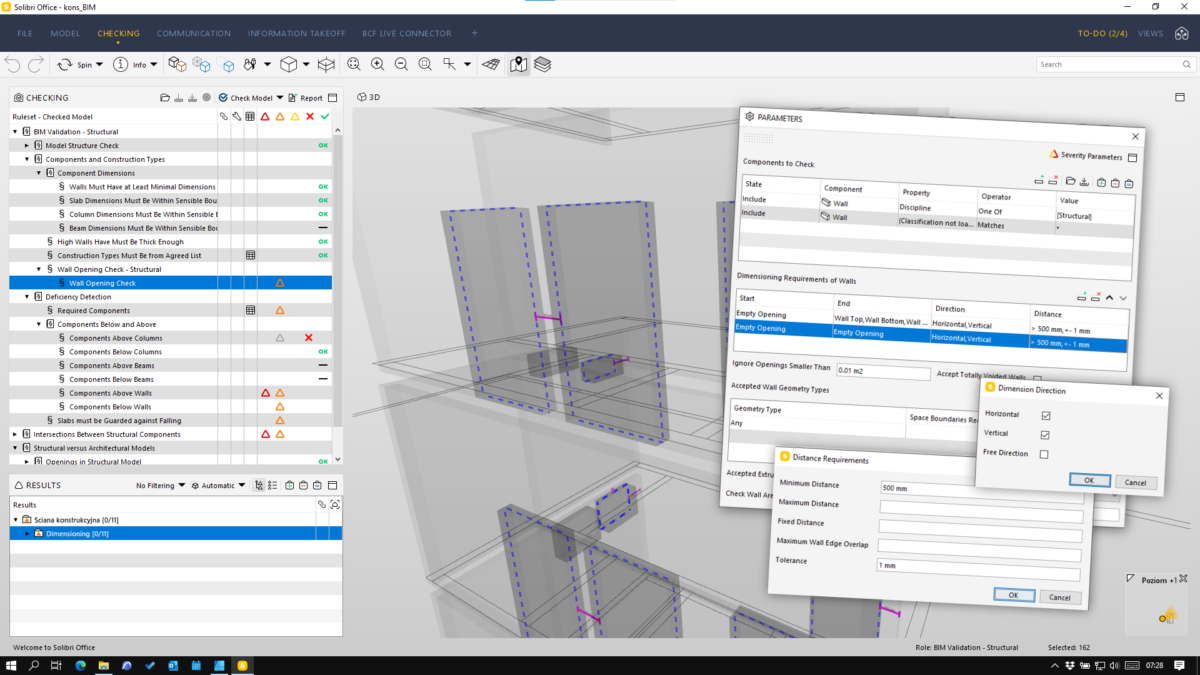Open the No Filtering dropdown
This screenshot has height=675, width=1200.
click(x=161, y=486)
